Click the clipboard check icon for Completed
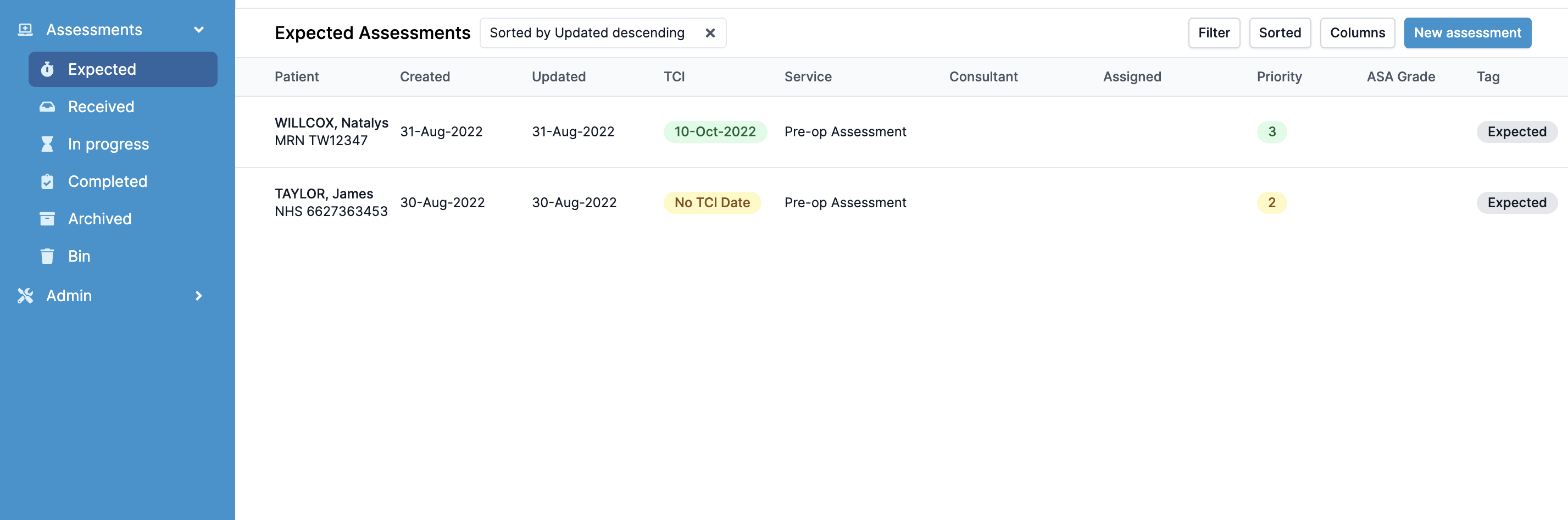 pos(47,181)
